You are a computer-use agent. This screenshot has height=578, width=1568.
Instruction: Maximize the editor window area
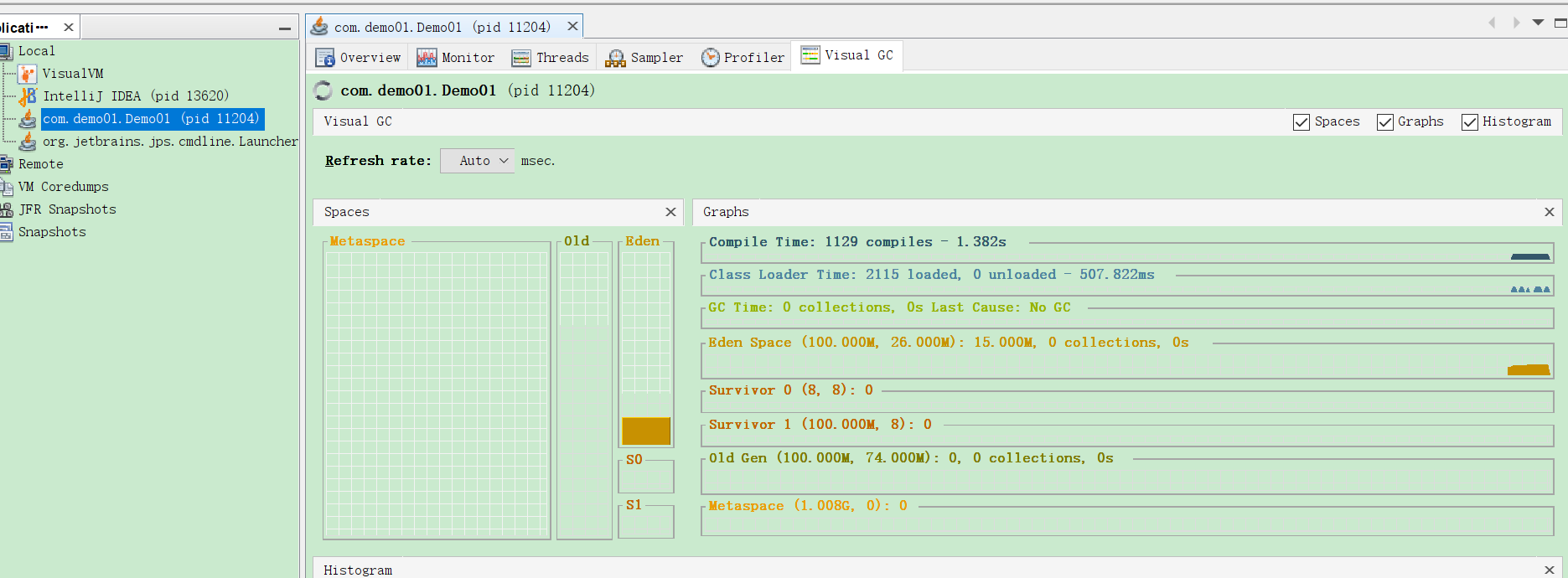pos(1560,23)
